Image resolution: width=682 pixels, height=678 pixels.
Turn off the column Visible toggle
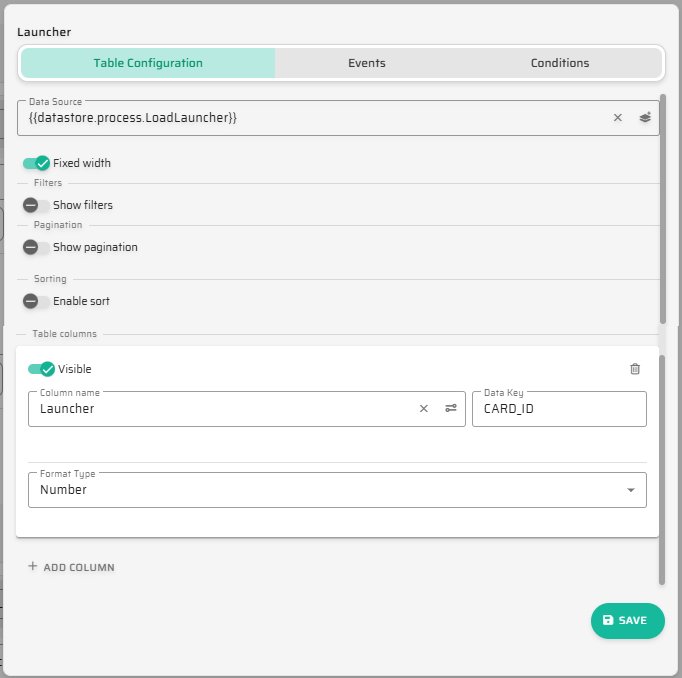click(x=41, y=369)
